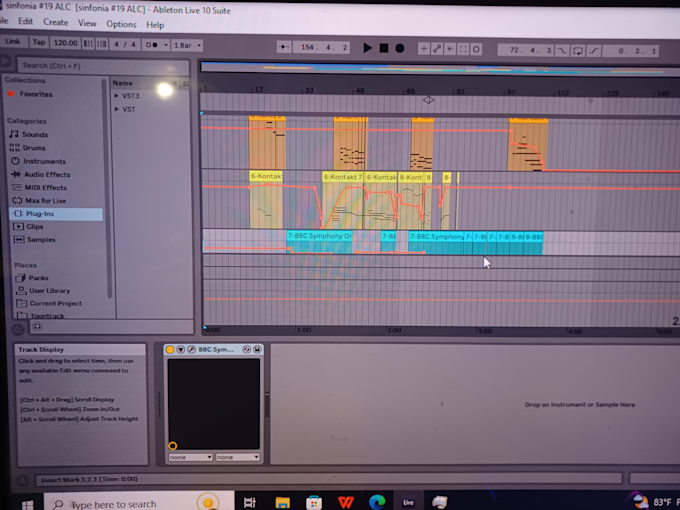Open Packs under Places

(38, 278)
